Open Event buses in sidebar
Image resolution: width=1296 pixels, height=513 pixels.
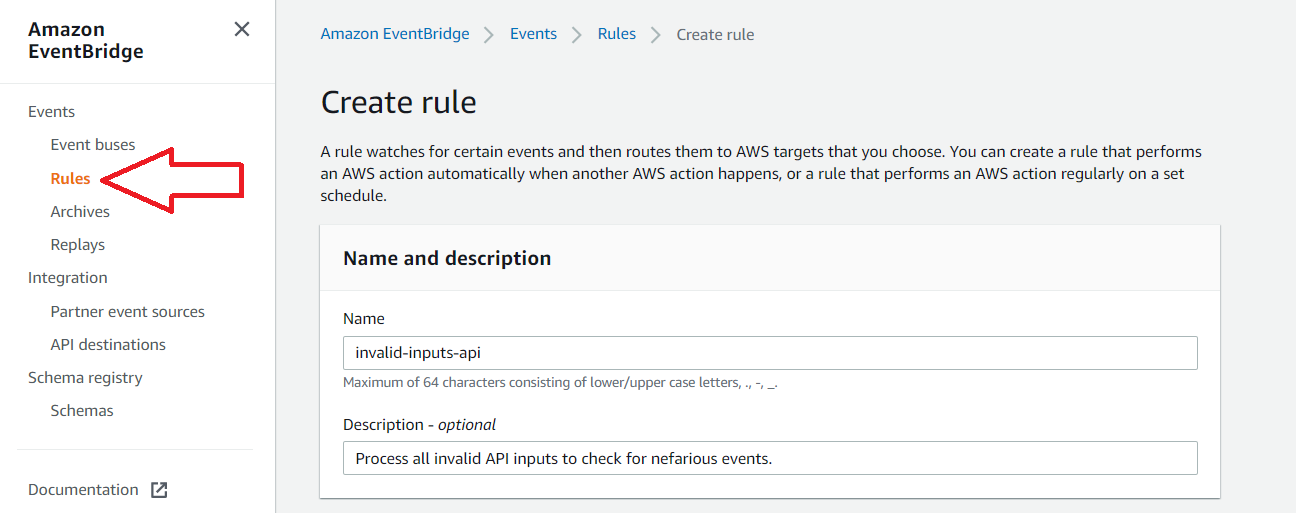93,145
